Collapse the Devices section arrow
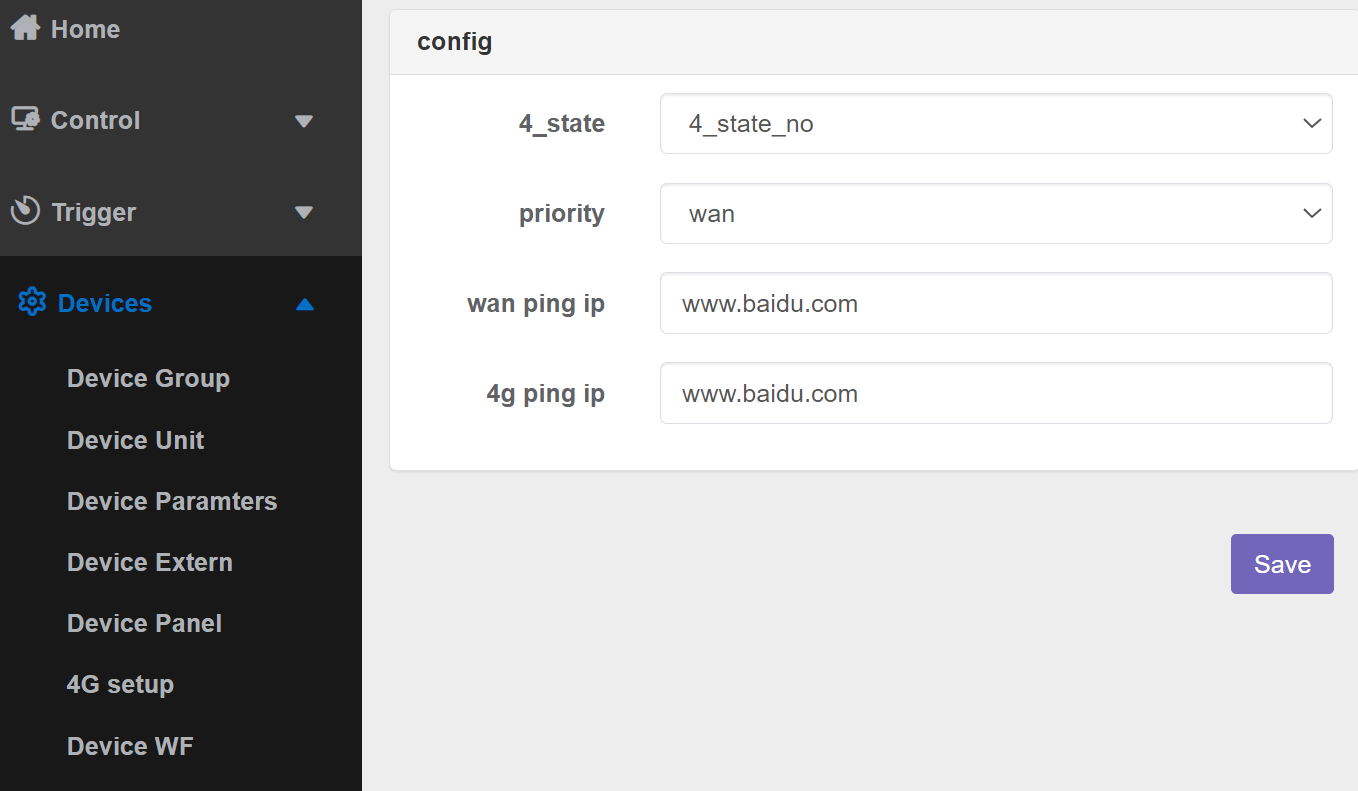Image resolution: width=1358 pixels, height=791 pixels. point(305,303)
